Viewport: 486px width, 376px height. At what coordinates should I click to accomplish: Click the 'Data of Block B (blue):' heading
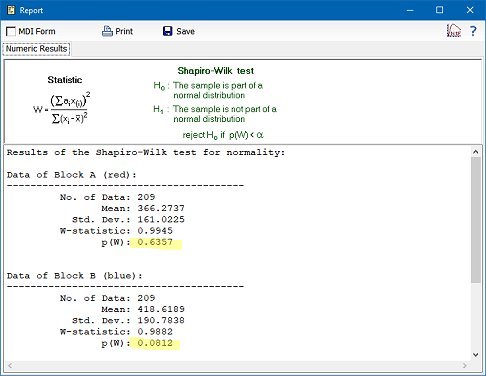tap(75, 276)
